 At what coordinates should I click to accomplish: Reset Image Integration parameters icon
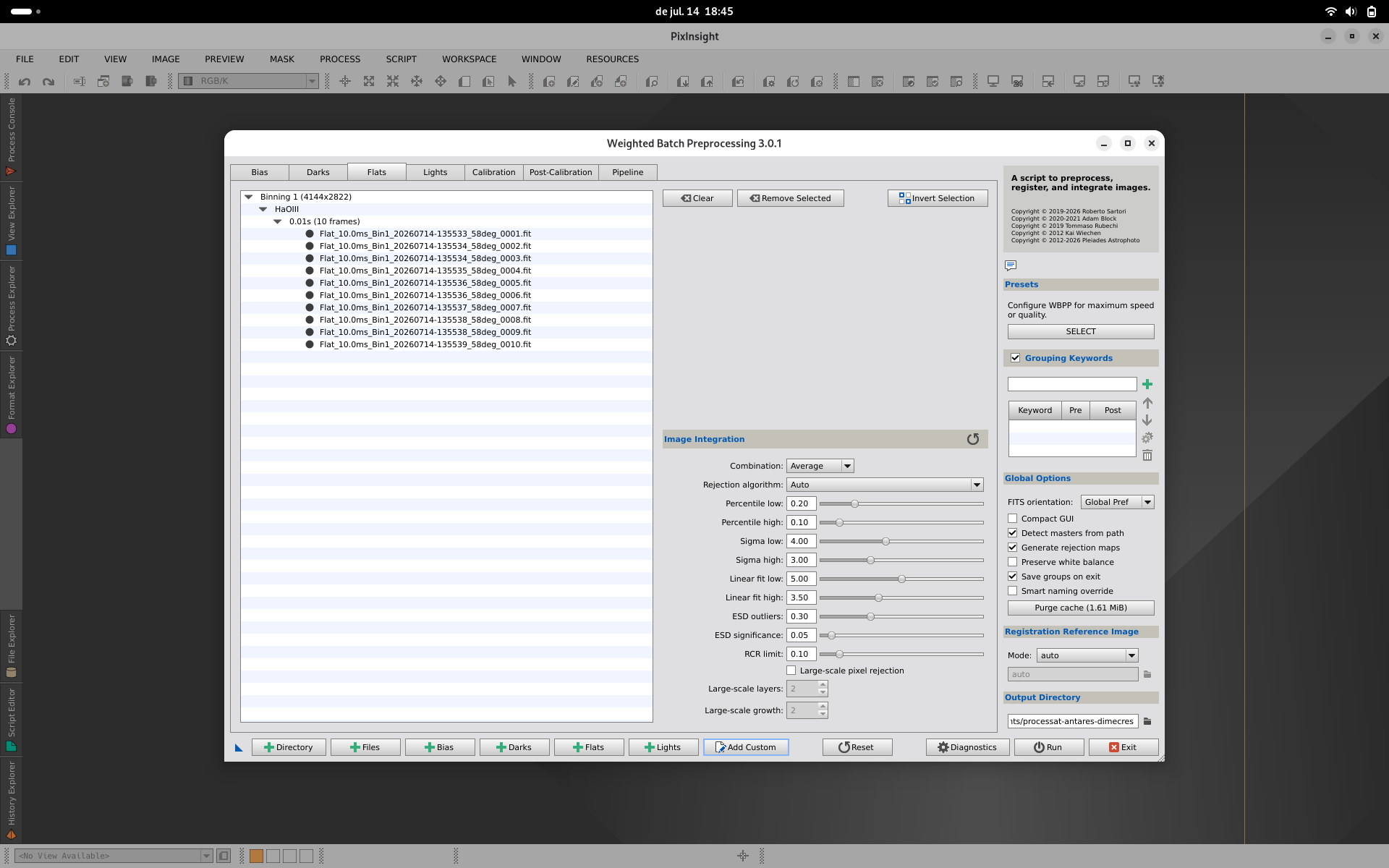[x=973, y=439]
